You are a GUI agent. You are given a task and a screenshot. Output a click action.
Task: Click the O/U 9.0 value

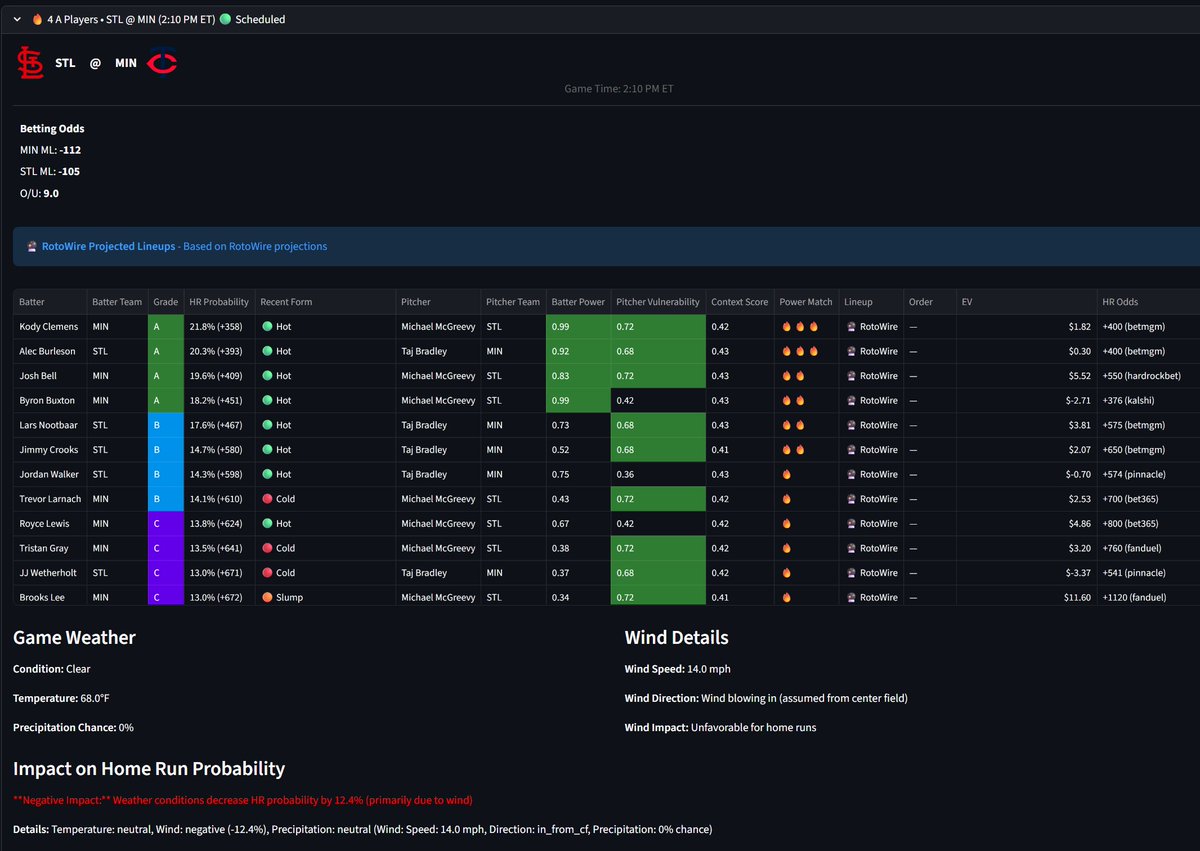point(51,193)
